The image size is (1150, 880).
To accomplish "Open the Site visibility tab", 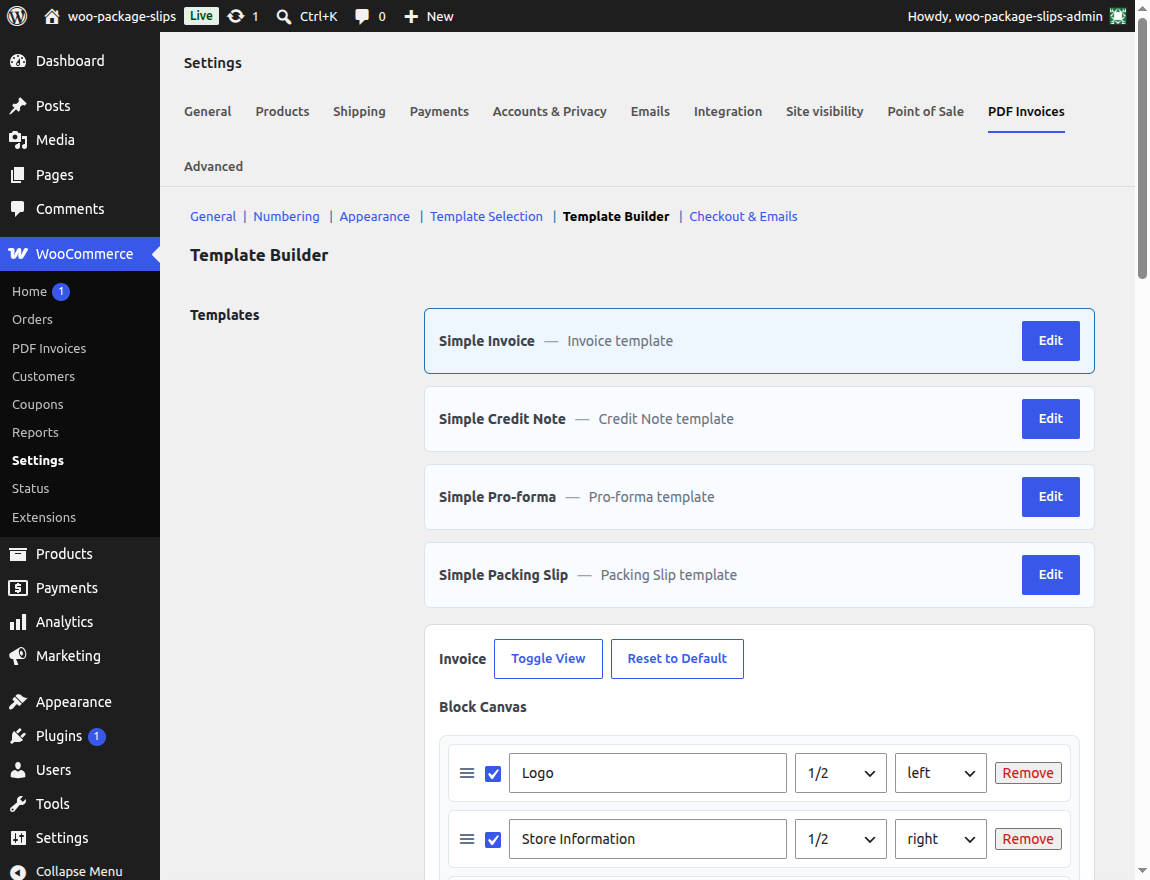I will [824, 111].
